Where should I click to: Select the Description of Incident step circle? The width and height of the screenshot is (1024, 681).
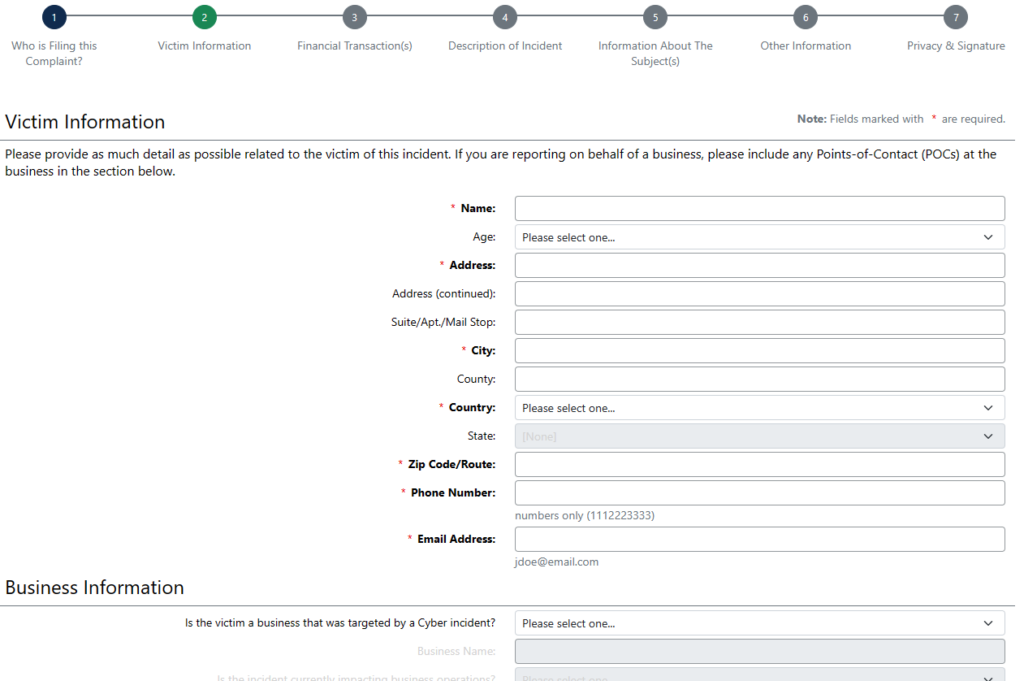tap(505, 17)
